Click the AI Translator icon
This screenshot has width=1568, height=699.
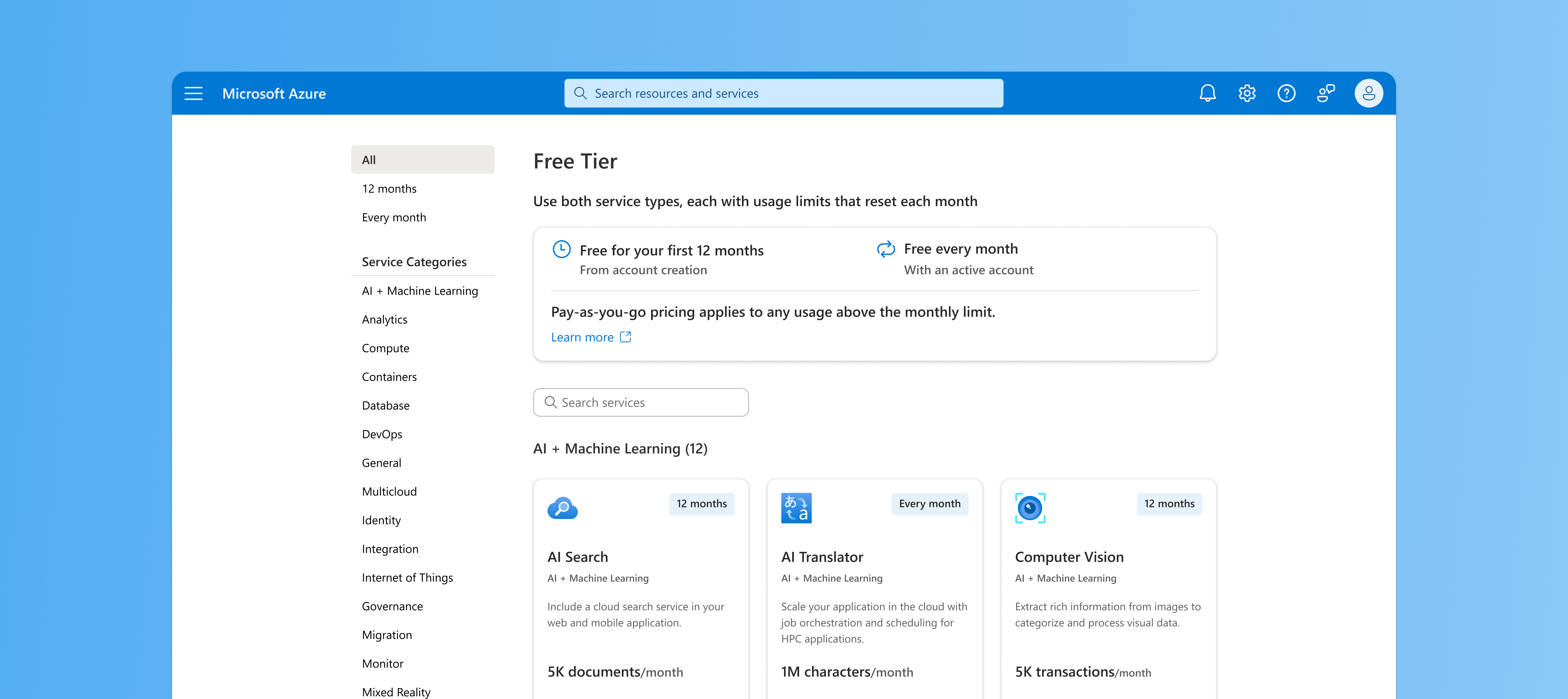796,508
